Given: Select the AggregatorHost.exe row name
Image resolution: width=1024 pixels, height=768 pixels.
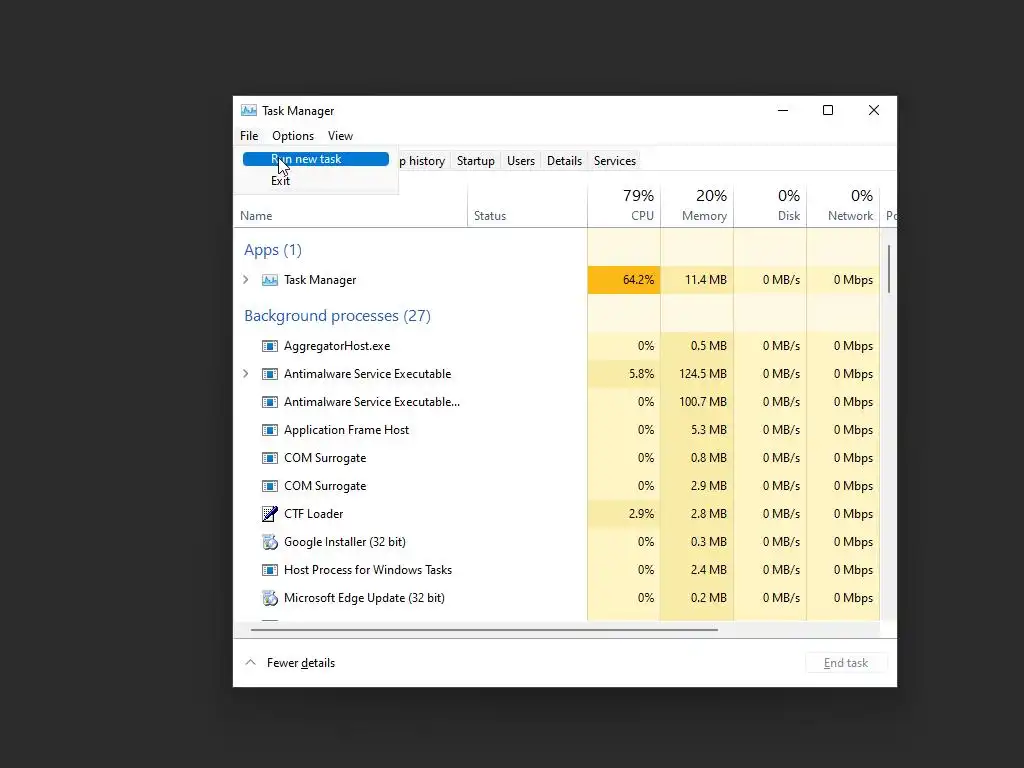Looking at the screenshot, I should pyautogui.click(x=337, y=346).
